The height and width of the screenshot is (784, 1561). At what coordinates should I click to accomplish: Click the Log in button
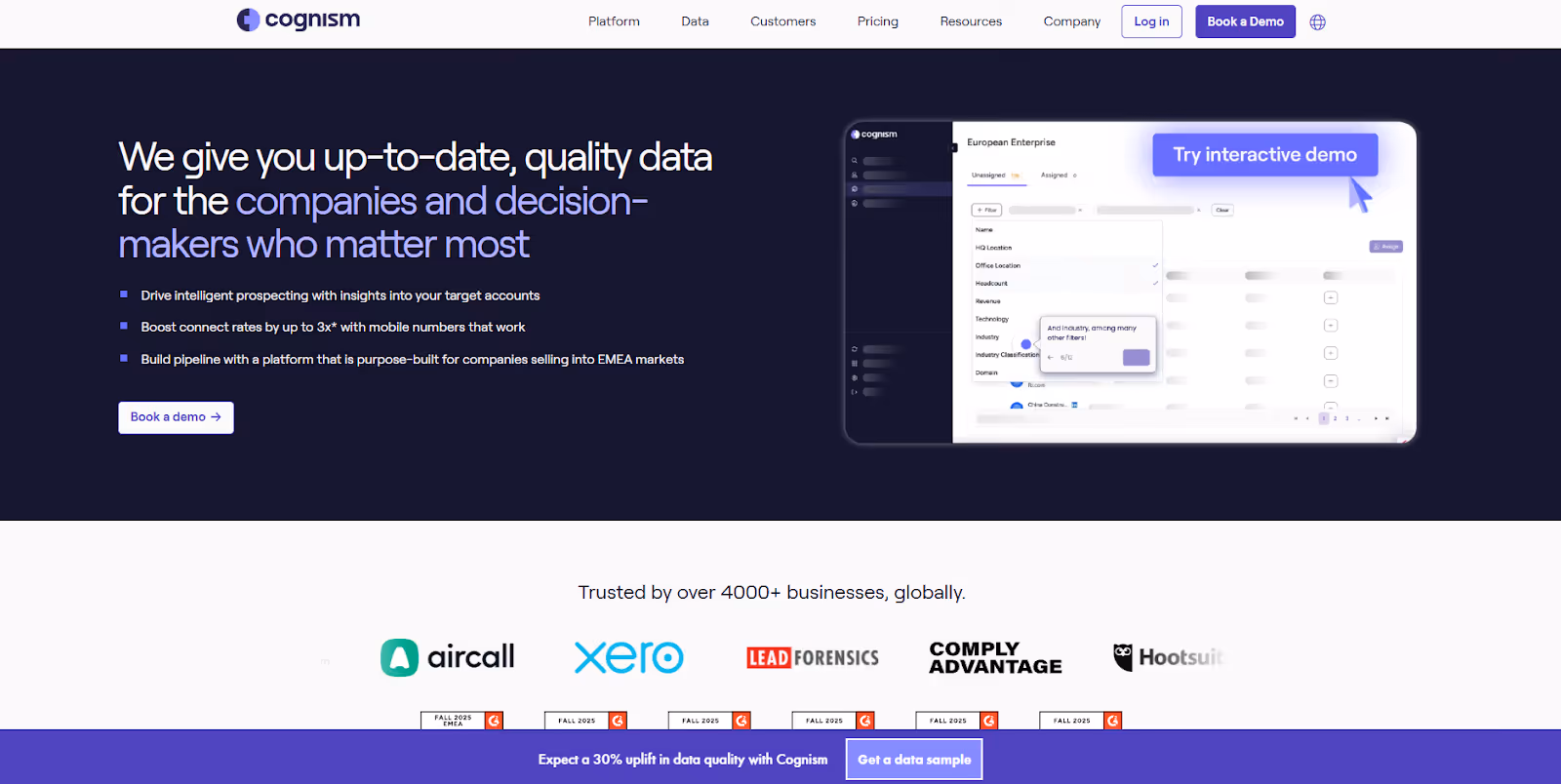1151,21
